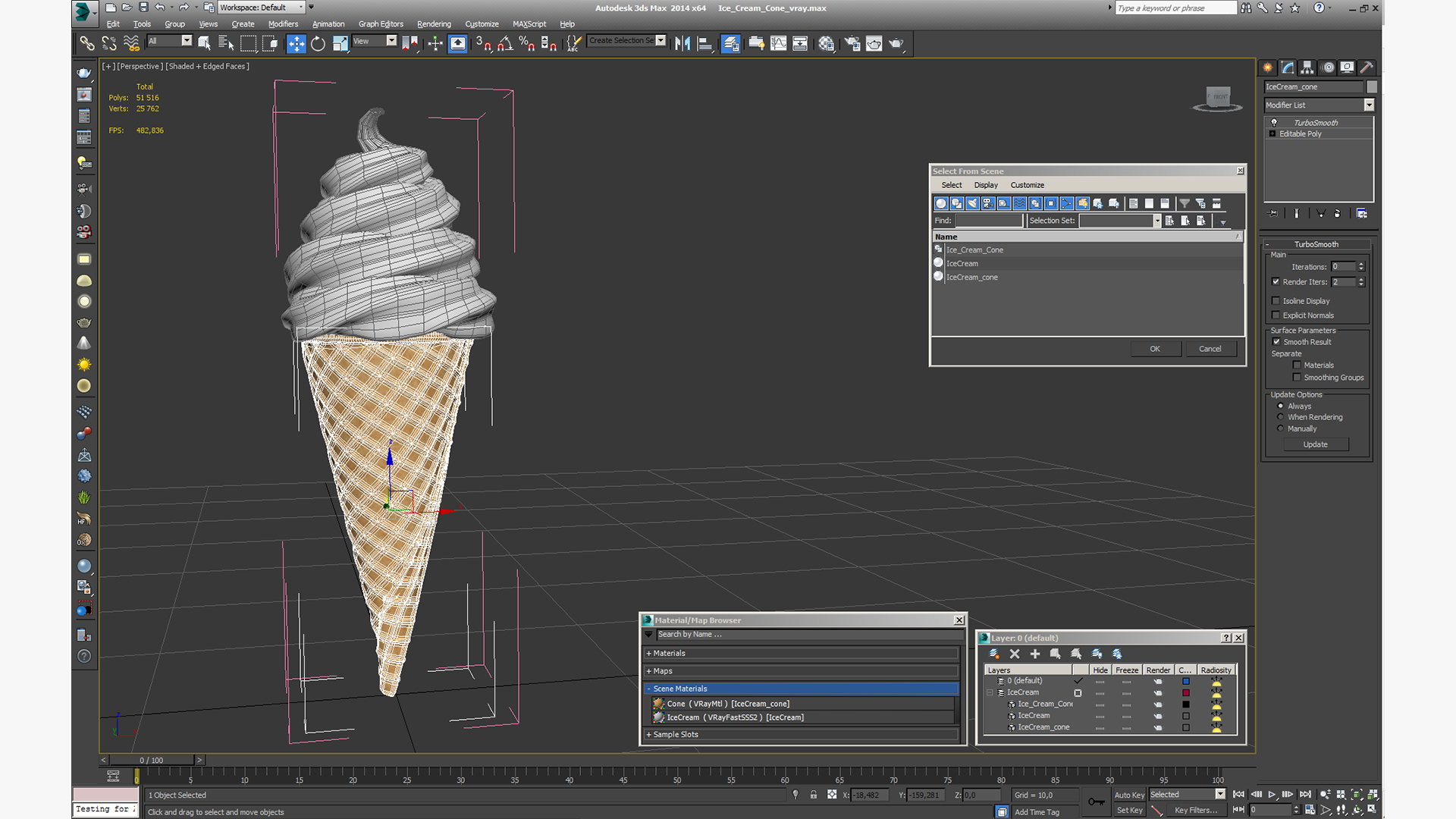The width and height of the screenshot is (1456, 819).
Task: Open the Graph Editors menu
Action: pyautogui.click(x=381, y=24)
